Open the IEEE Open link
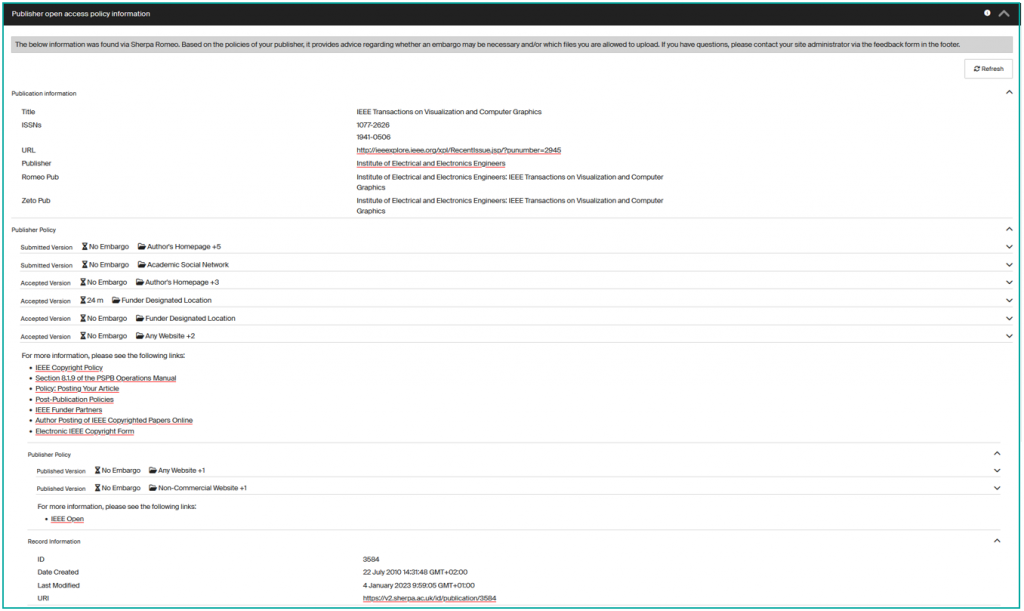The image size is (1024, 611). [67, 519]
